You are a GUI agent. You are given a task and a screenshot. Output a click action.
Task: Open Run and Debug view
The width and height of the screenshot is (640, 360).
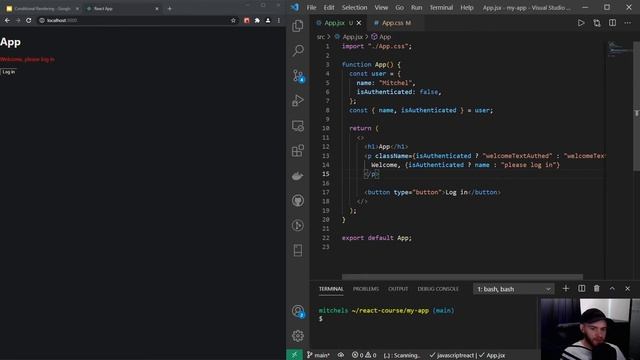tap(298, 100)
